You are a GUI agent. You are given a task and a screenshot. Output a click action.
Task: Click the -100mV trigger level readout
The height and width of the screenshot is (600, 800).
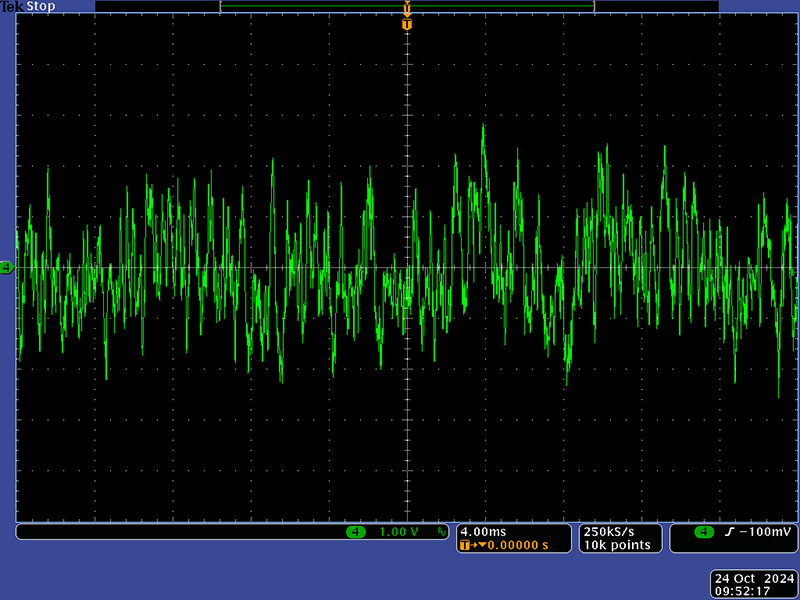point(762,532)
